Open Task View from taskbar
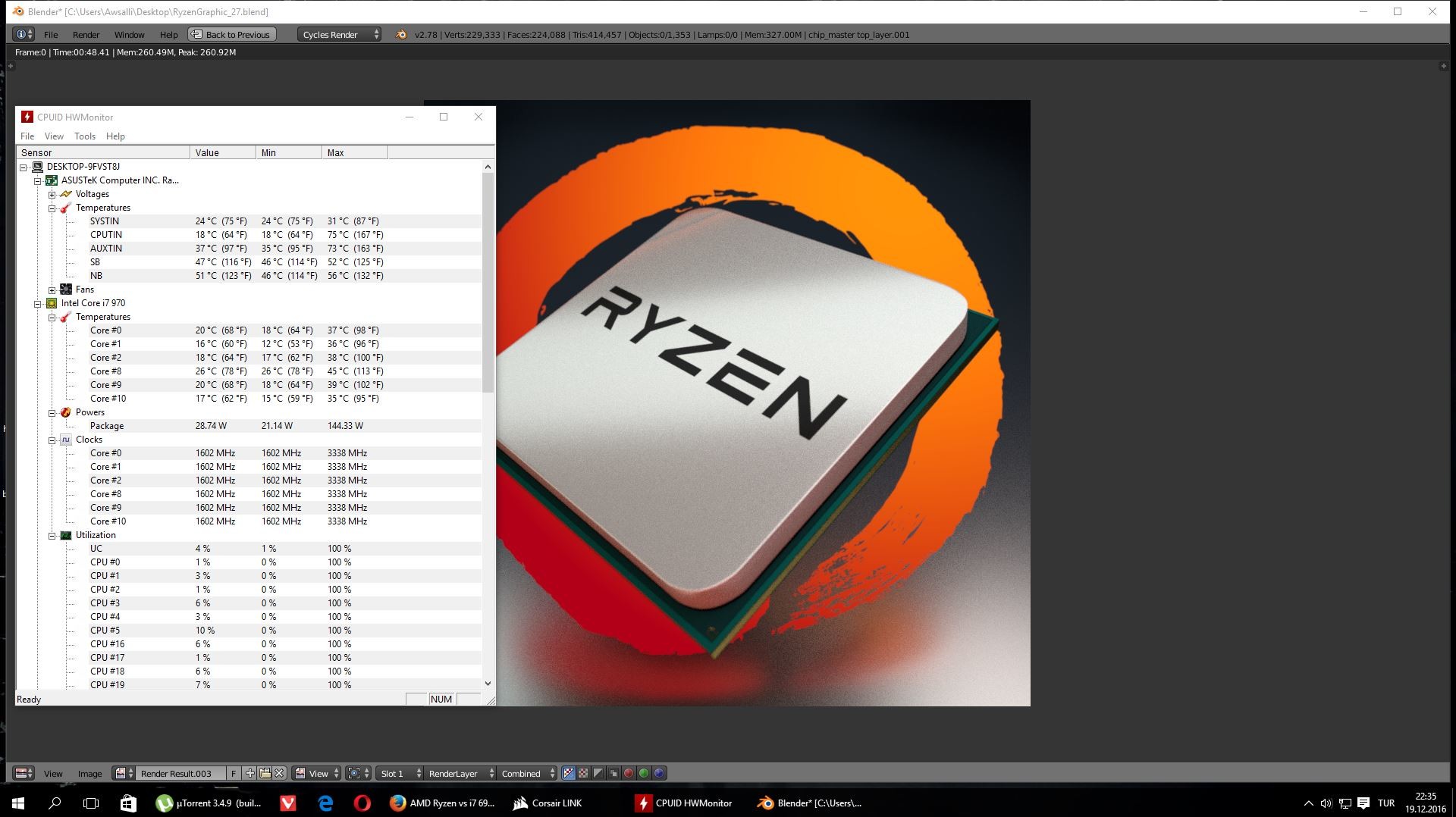1456x817 pixels. pos(91,803)
